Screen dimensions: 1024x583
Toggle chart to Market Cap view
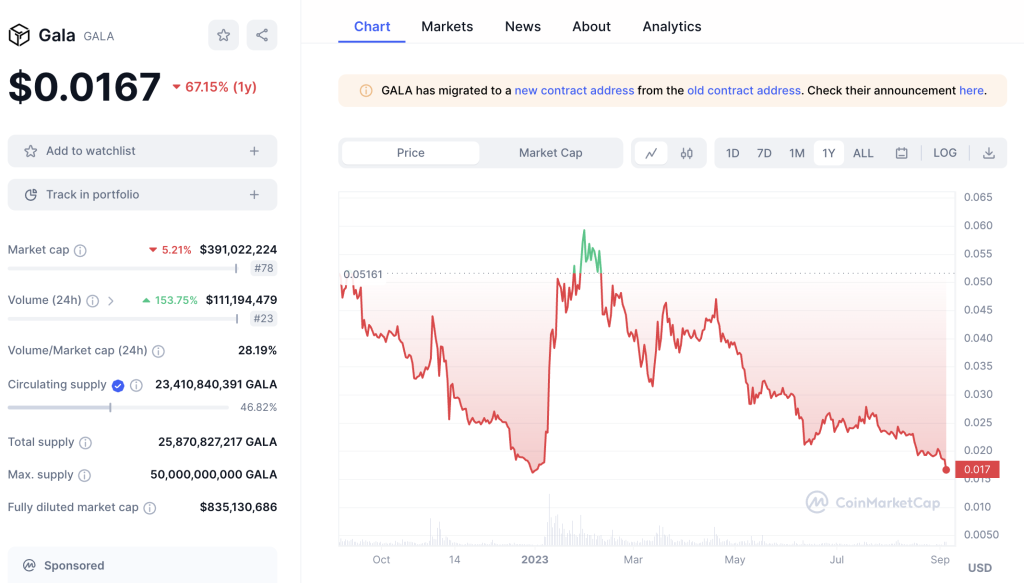(551, 153)
